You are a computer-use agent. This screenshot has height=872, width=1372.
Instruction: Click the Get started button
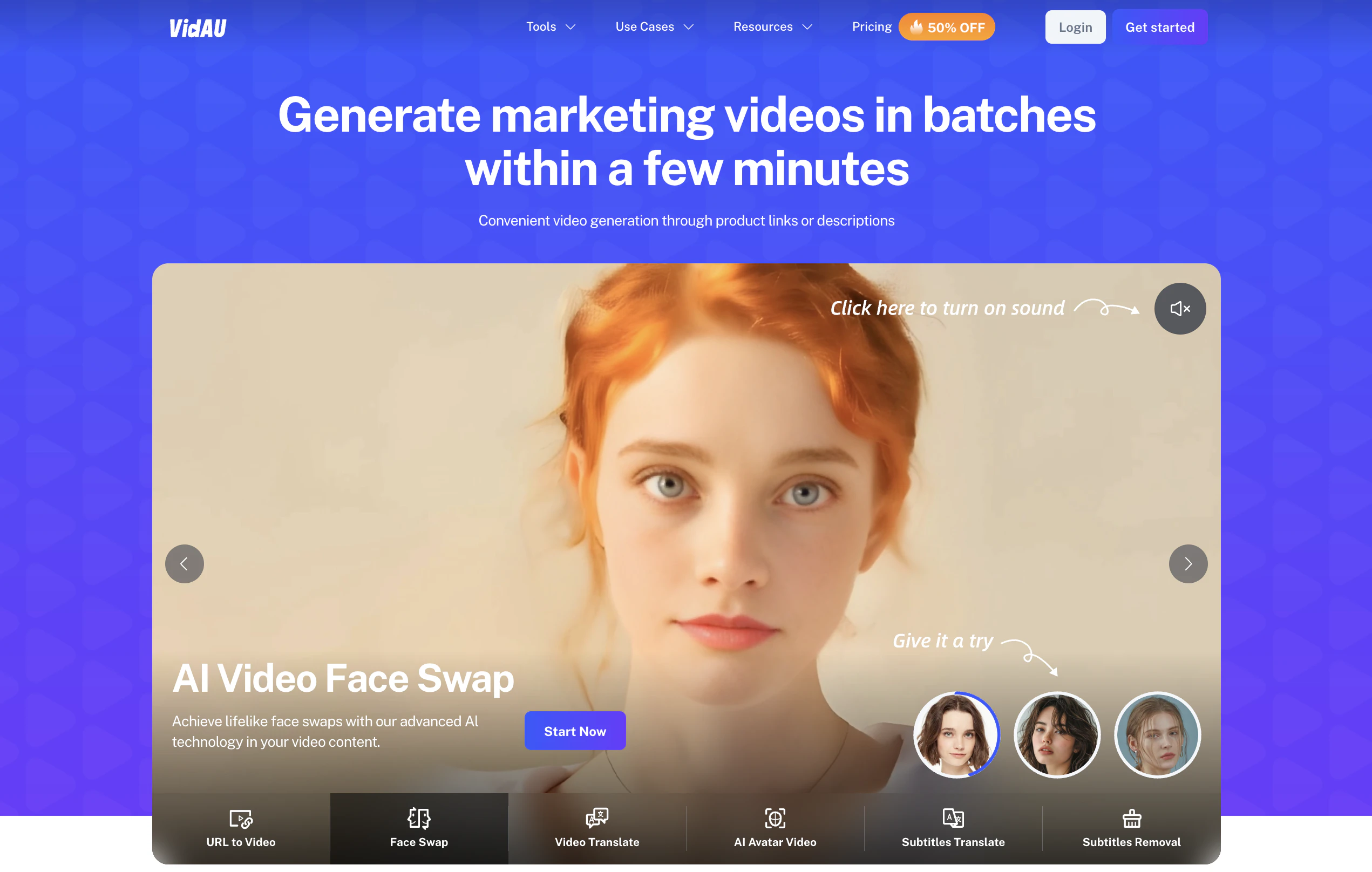(1160, 26)
